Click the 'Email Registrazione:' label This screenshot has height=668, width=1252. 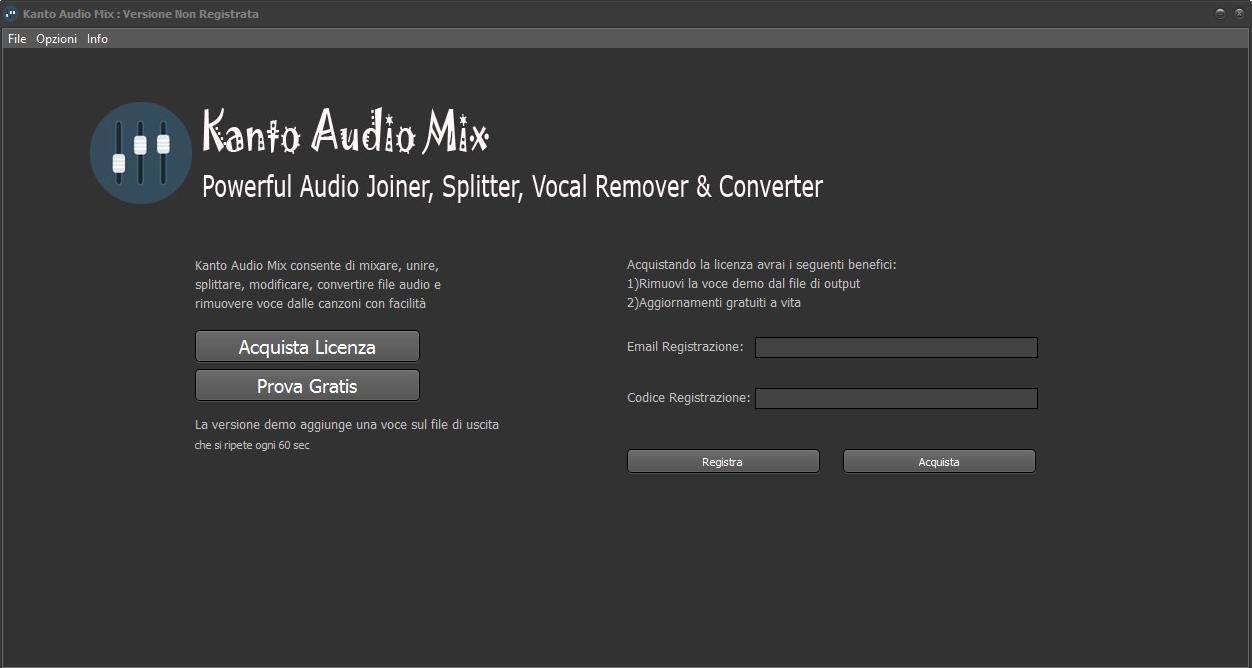tap(685, 347)
